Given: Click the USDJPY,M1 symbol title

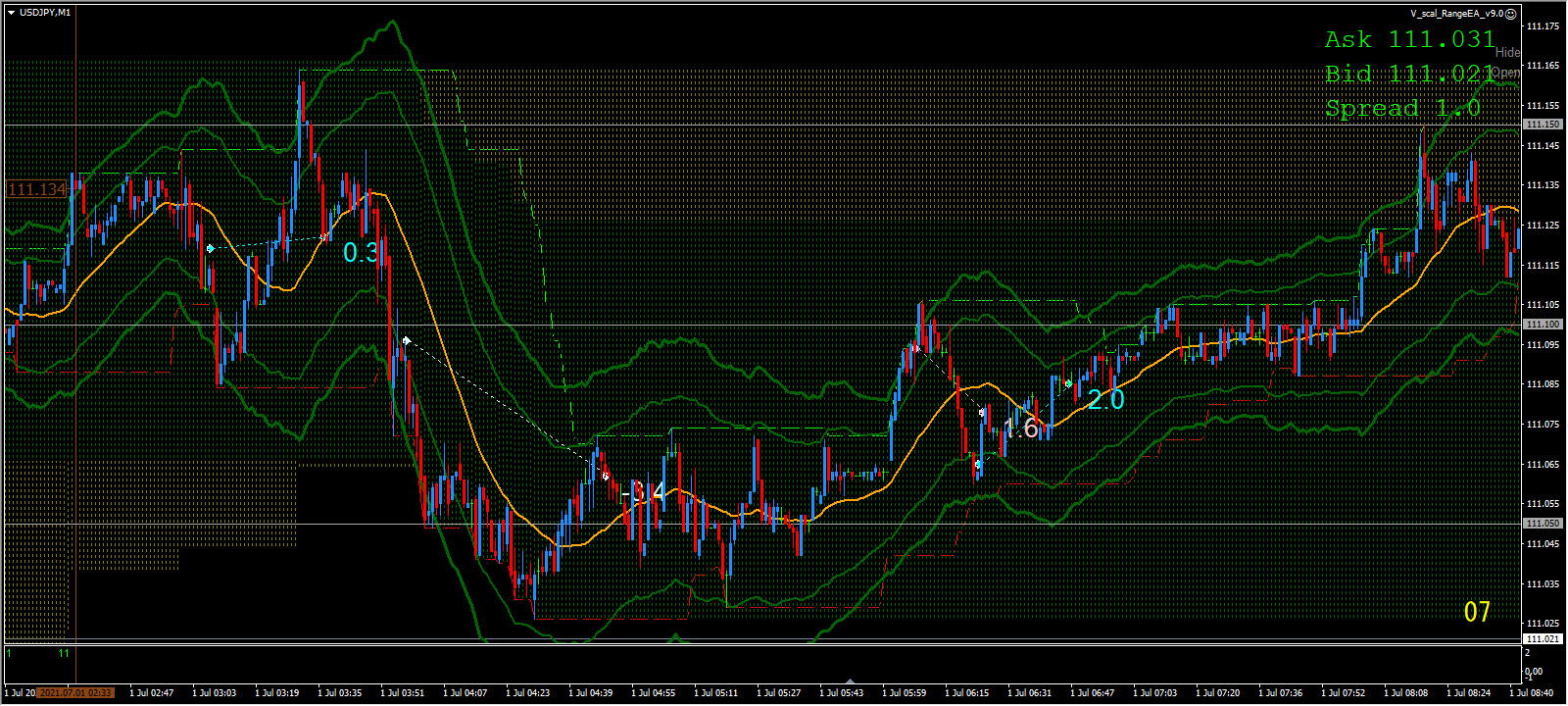Looking at the screenshot, I should 45,13.
